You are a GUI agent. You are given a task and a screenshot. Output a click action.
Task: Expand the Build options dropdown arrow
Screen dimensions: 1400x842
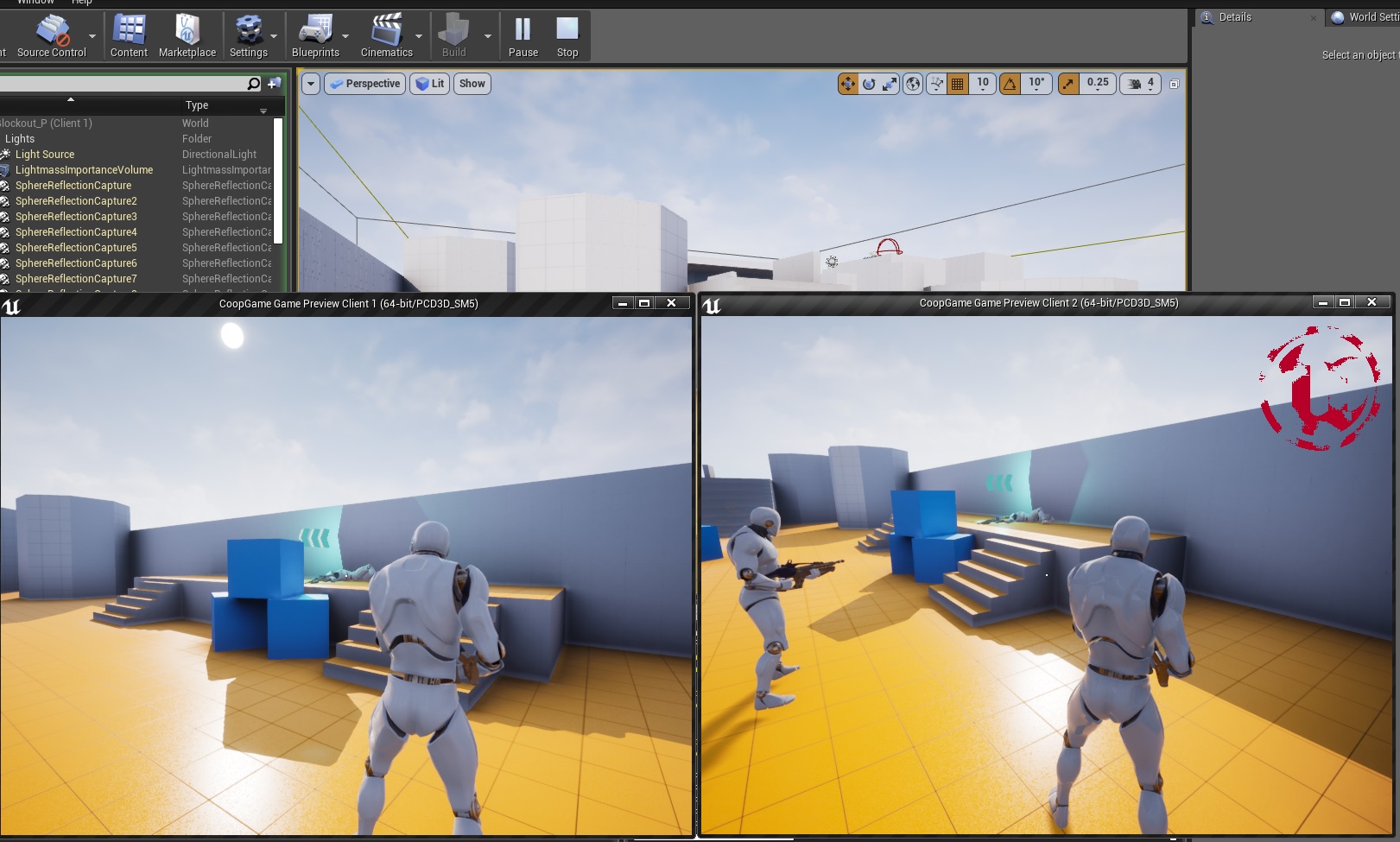coord(487,36)
